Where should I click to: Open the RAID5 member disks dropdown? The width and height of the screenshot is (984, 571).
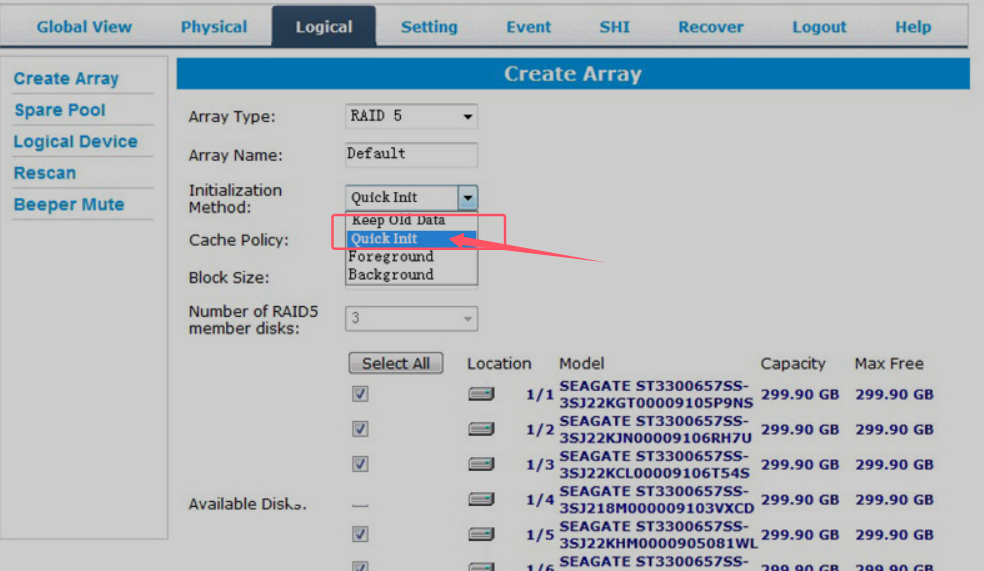pyautogui.click(x=411, y=319)
